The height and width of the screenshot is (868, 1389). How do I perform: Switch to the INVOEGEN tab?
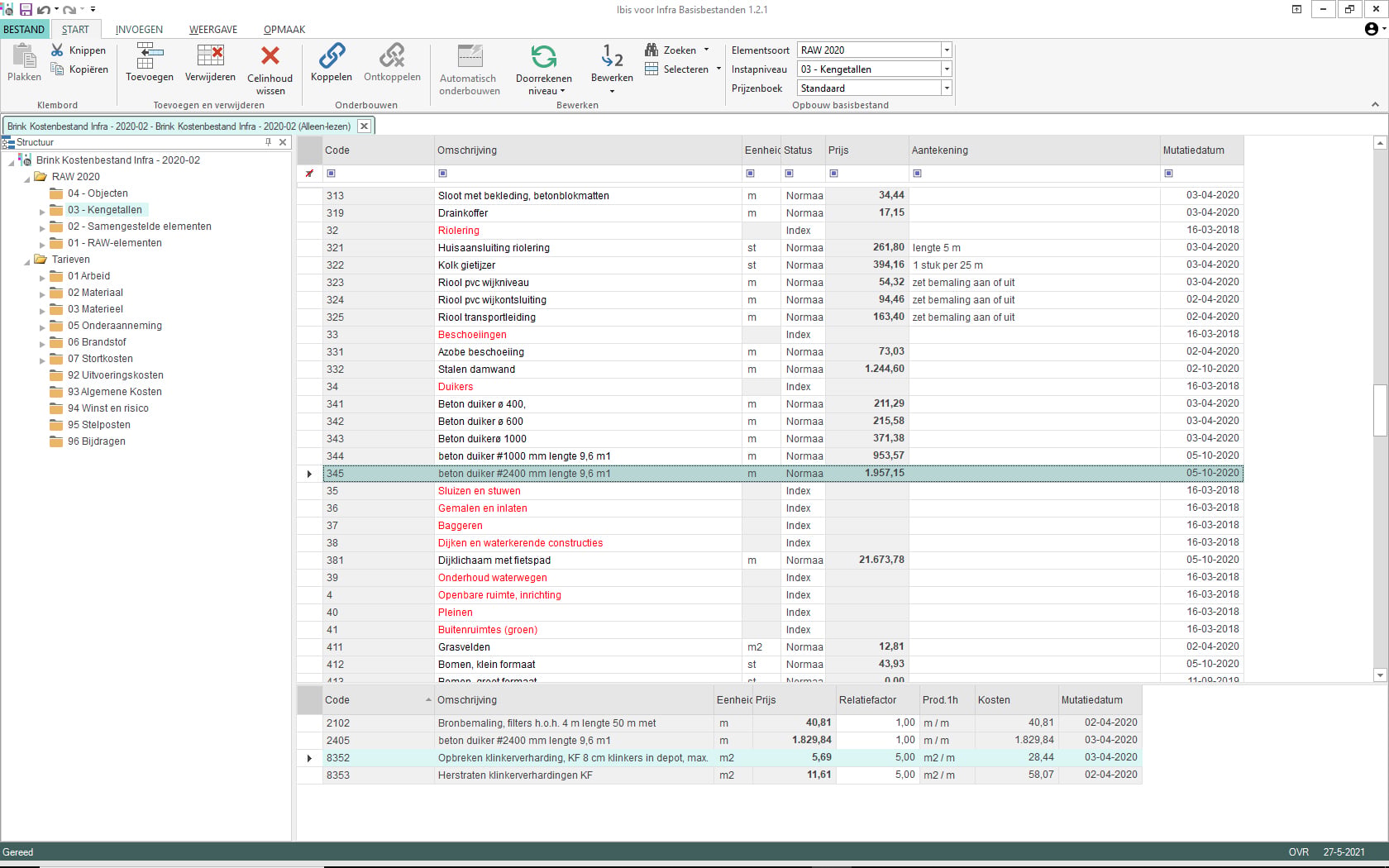139,30
